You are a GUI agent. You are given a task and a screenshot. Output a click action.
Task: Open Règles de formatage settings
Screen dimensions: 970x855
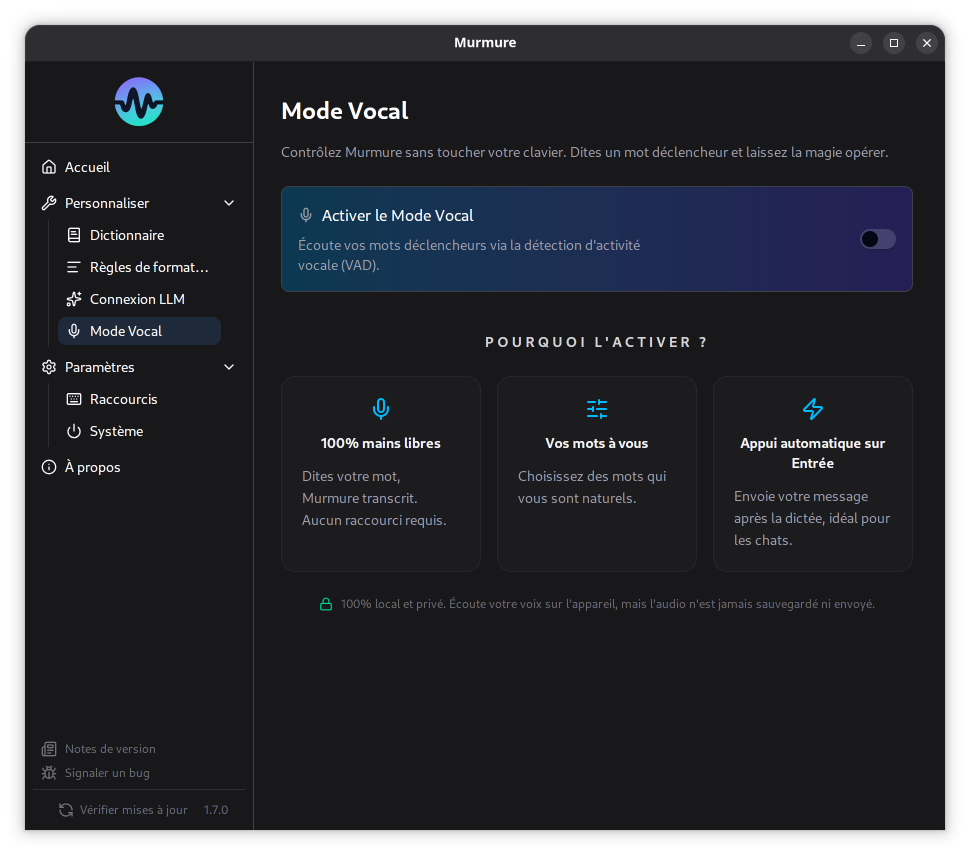click(148, 267)
